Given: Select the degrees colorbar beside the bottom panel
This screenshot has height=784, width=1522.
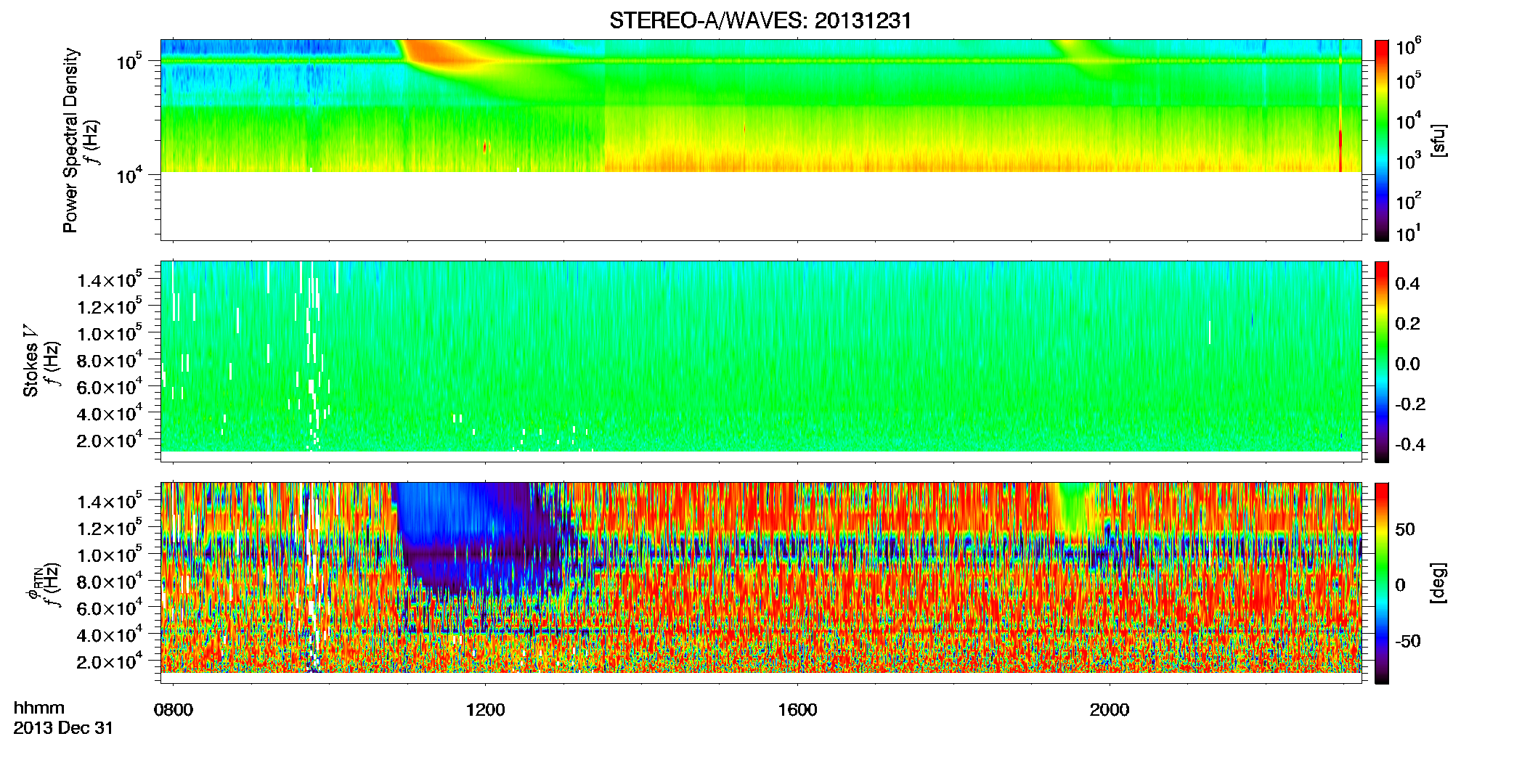Looking at the screenshot, I should tap(1382, 583).
